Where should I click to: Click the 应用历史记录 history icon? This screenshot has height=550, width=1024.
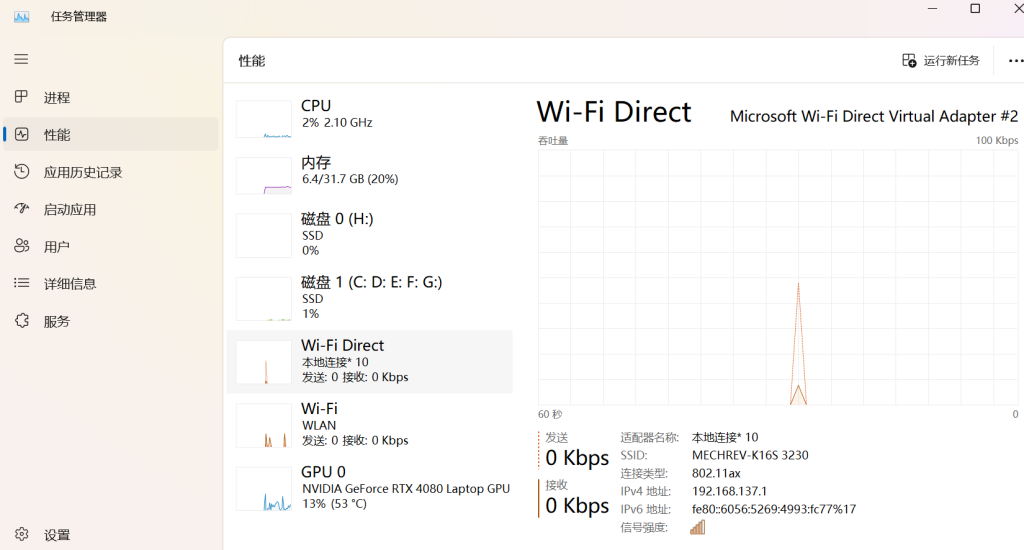tap(21, 172)
